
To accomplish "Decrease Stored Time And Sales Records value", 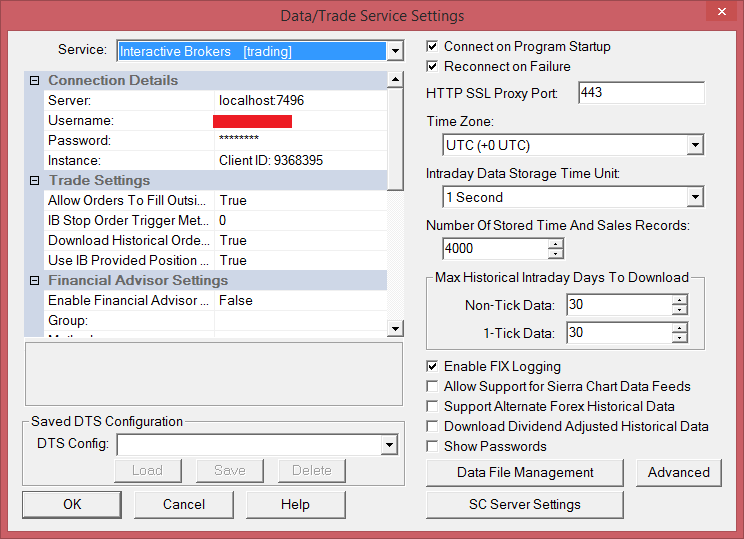I will click(x=556, y=253).
